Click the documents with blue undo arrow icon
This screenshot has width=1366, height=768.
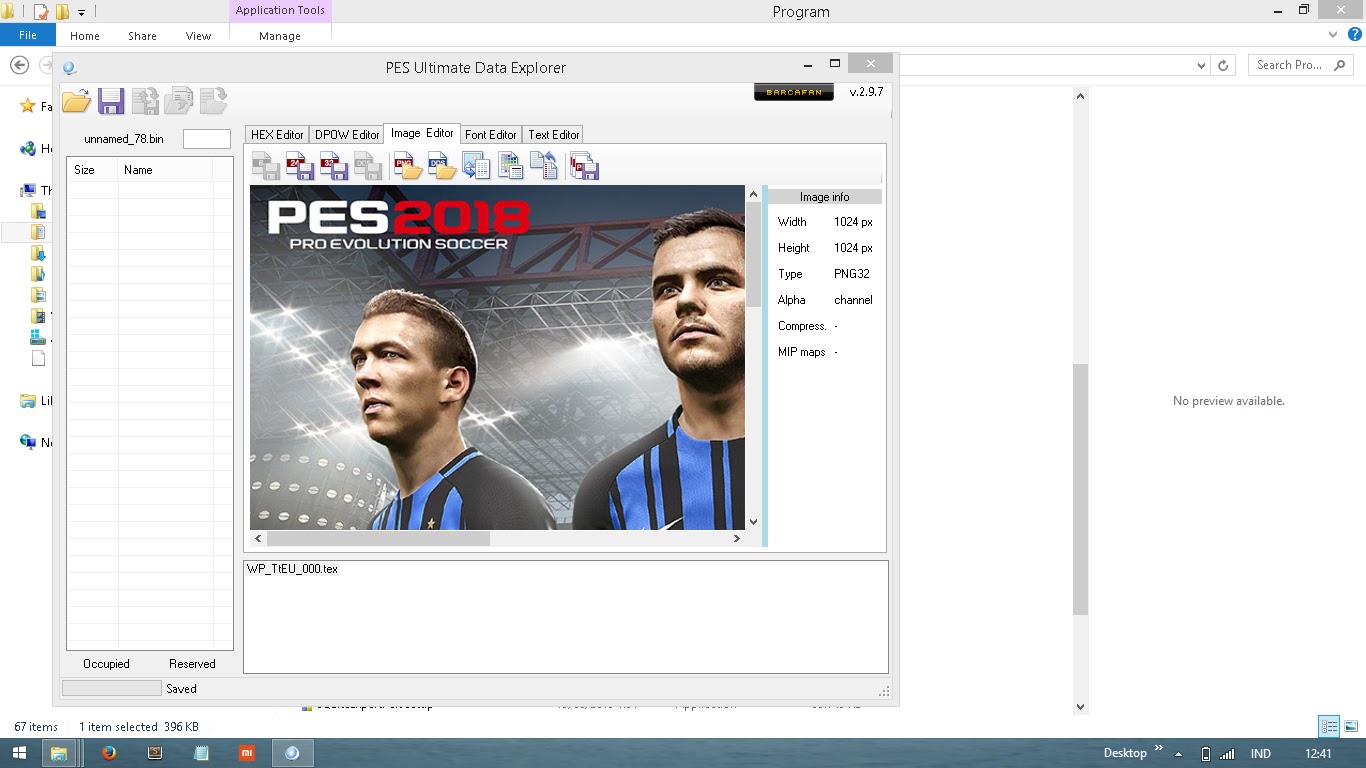coord(544,165)
